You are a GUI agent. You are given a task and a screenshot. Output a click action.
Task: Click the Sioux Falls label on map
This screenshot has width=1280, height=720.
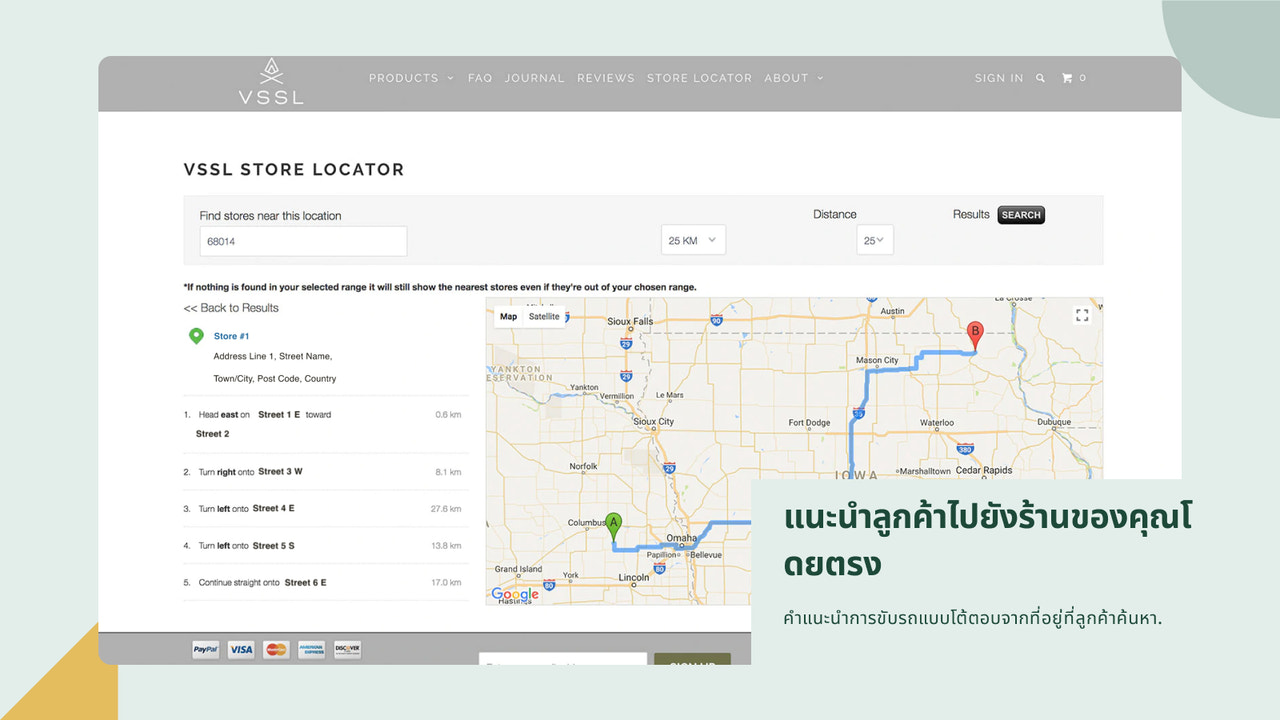point(630,322)
